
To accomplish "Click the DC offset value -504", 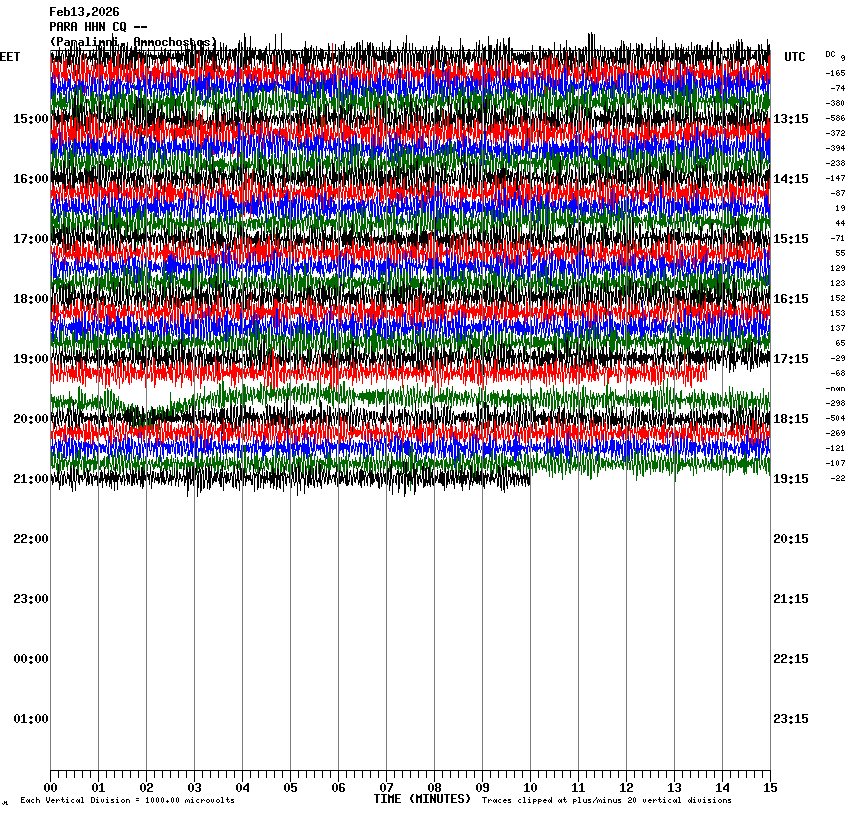I will pyautogui.click(x=835, y=418).
